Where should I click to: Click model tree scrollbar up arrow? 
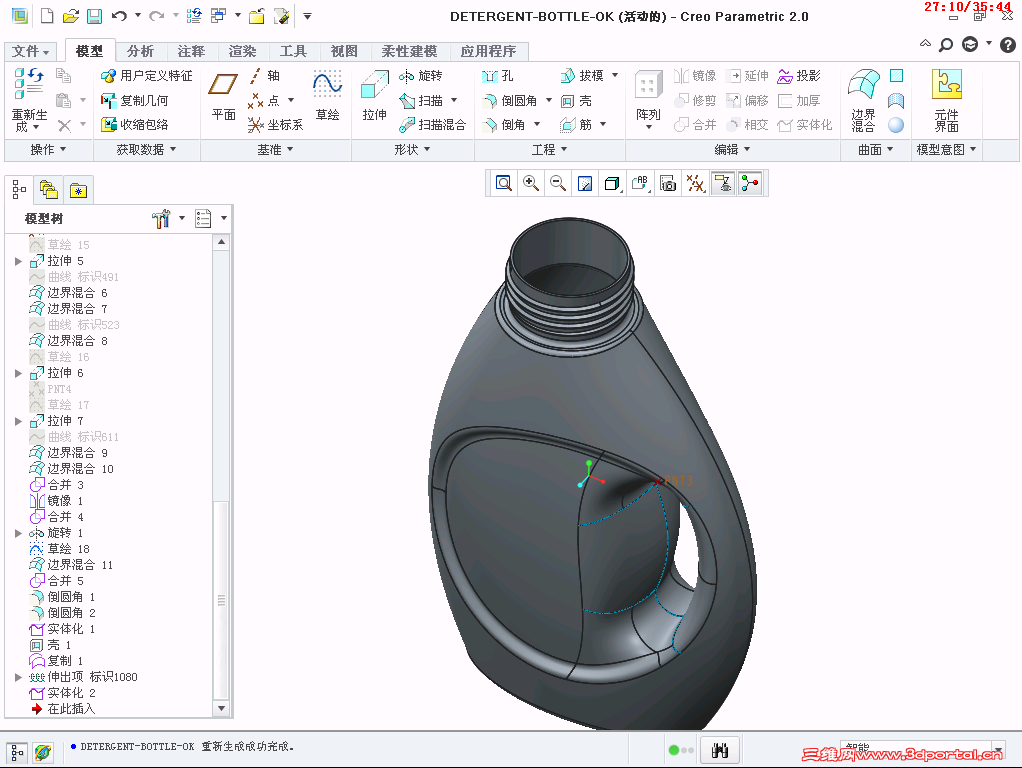point(222,242)
